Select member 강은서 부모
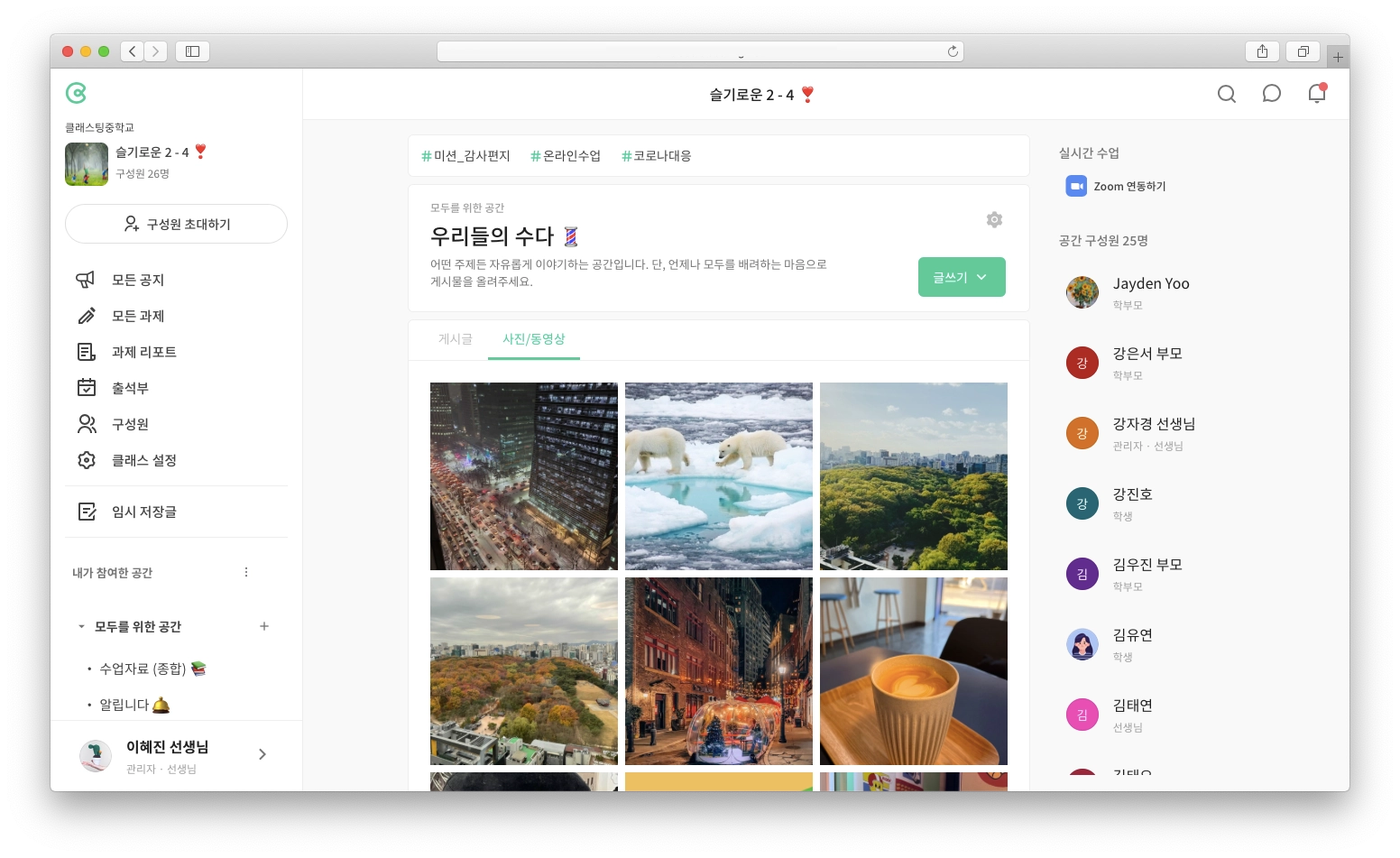This screenshot has height=858, width=1400. pyautogui.click(x=1147, y=354)
